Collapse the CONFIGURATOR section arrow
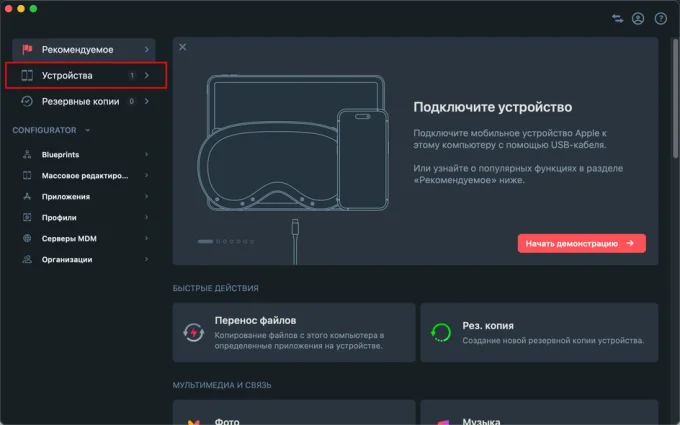Image resolution: width=680 pixels, height=425 pixels. click(x=88, y=130)
